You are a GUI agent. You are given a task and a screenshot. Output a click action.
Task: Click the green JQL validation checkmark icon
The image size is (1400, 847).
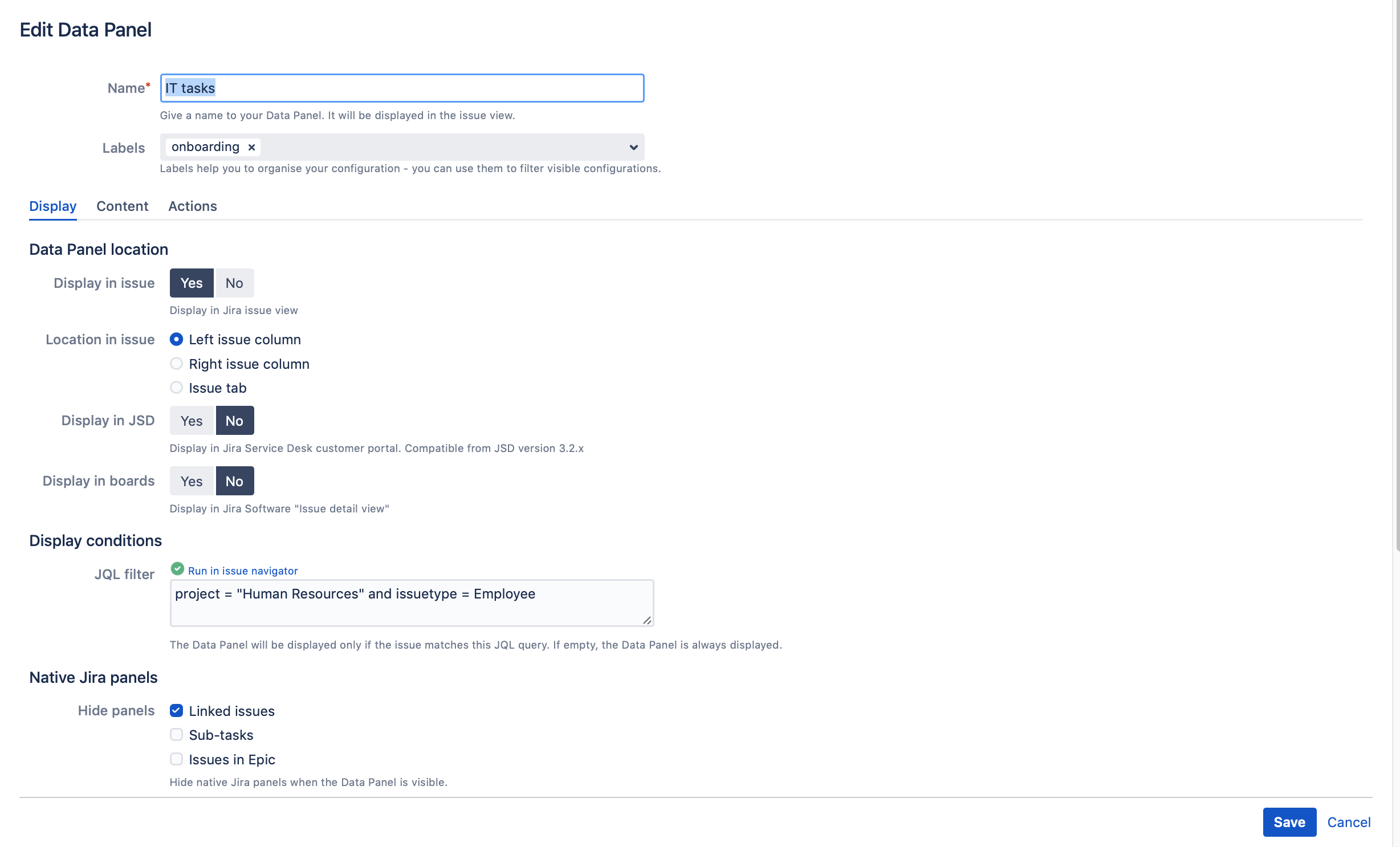177,569
